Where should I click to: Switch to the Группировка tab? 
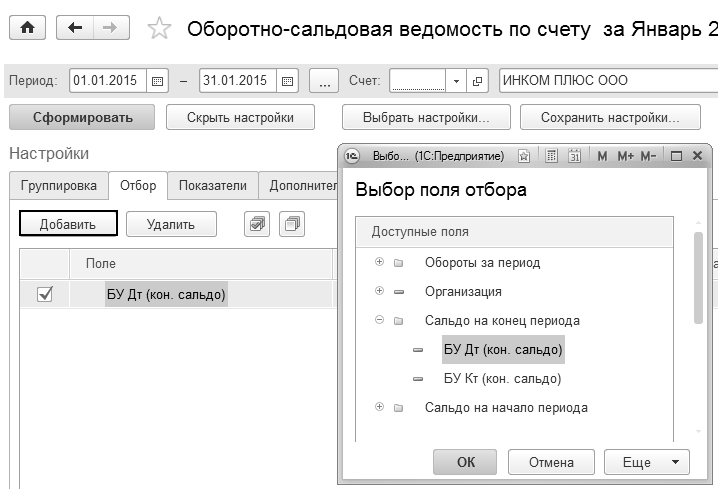click(x=58, y=185)
